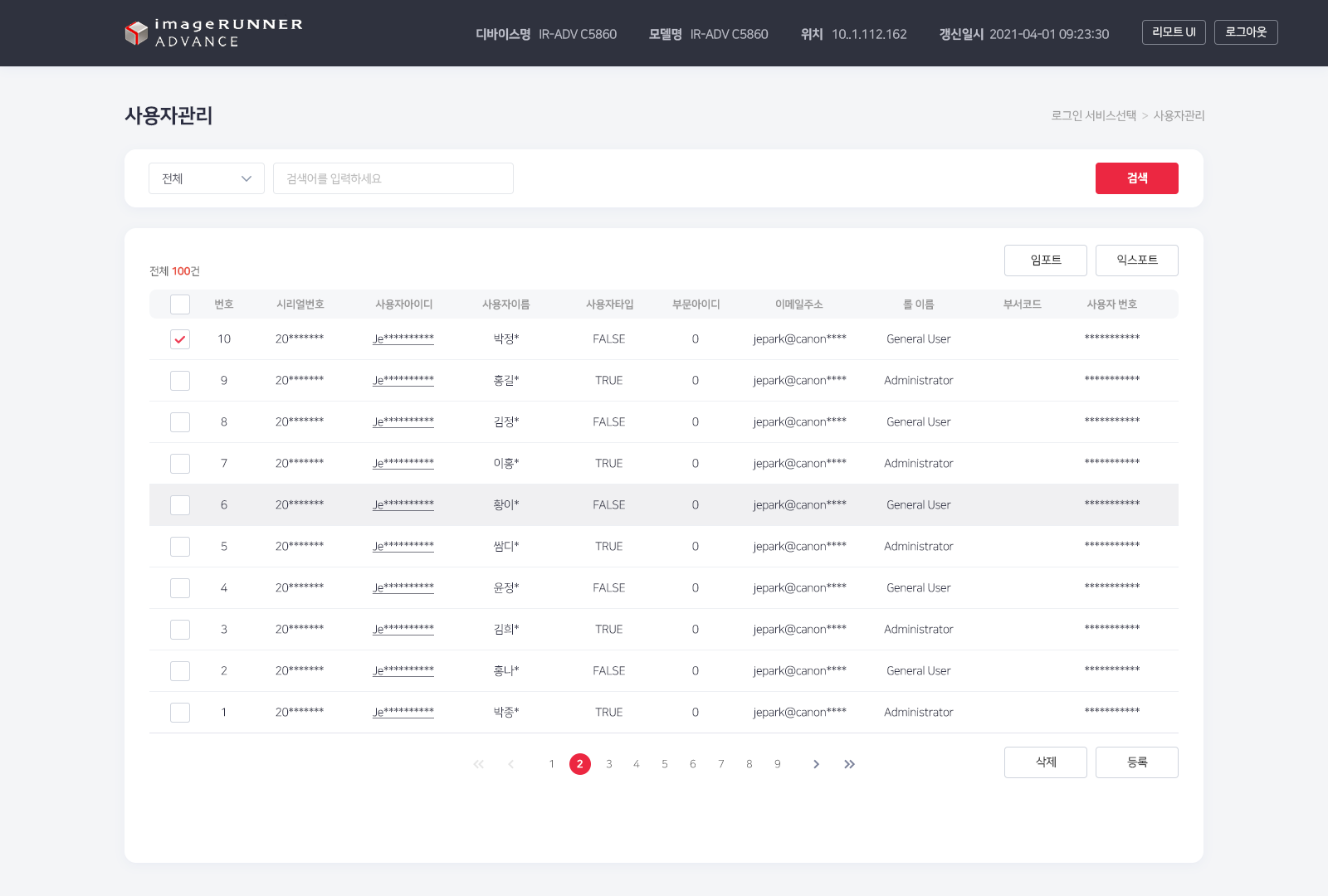Focus the 검색어를 입력하세요 search field
1328x896 pixels.
[393, 178]
